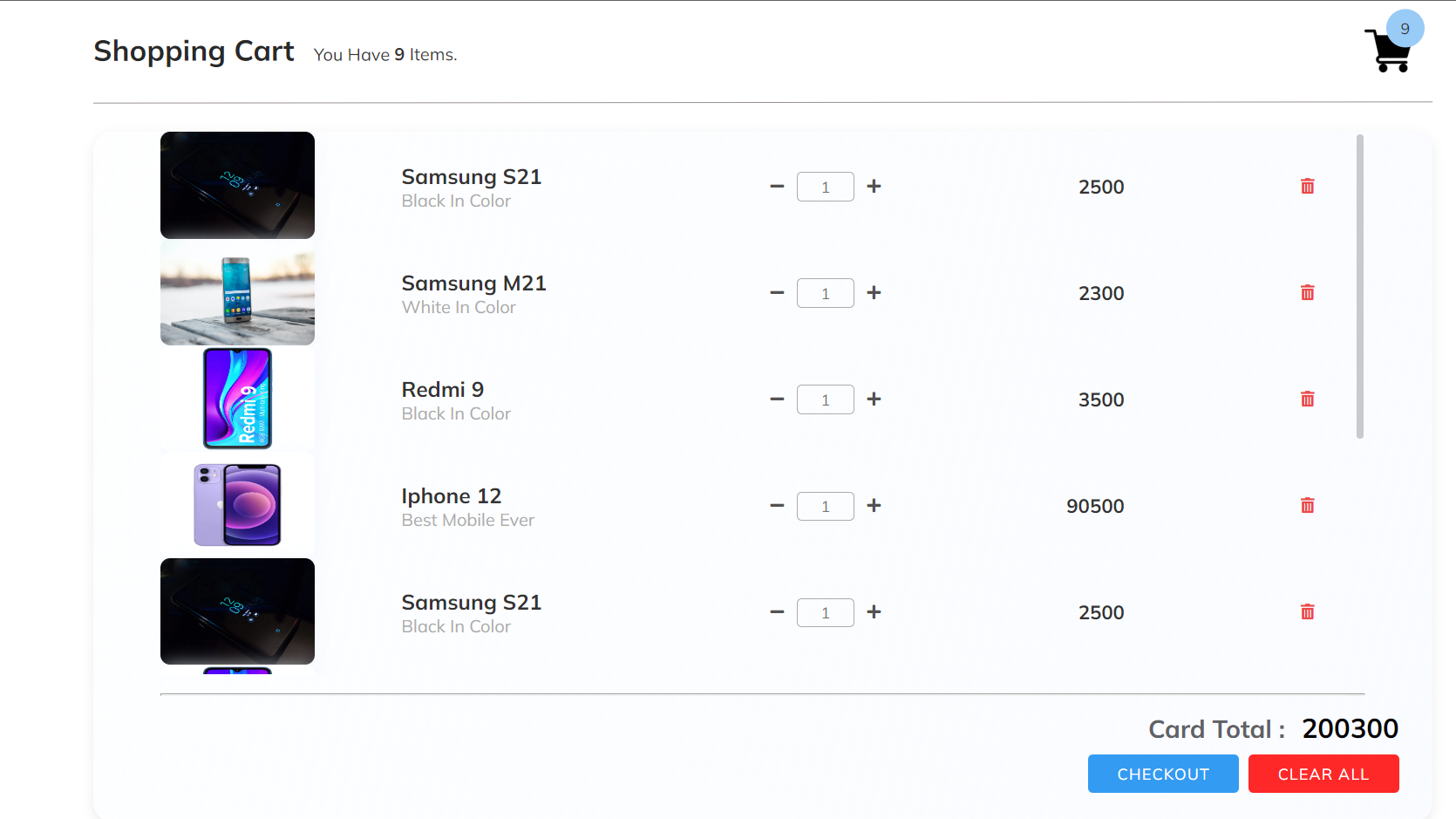View the purple Iphone 12 thumbnail
This screenshot has height=819, width=1456.
click(237, 505)
